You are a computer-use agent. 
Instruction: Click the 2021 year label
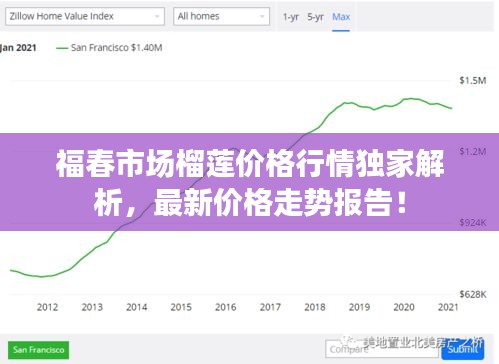tap(448, 307)
